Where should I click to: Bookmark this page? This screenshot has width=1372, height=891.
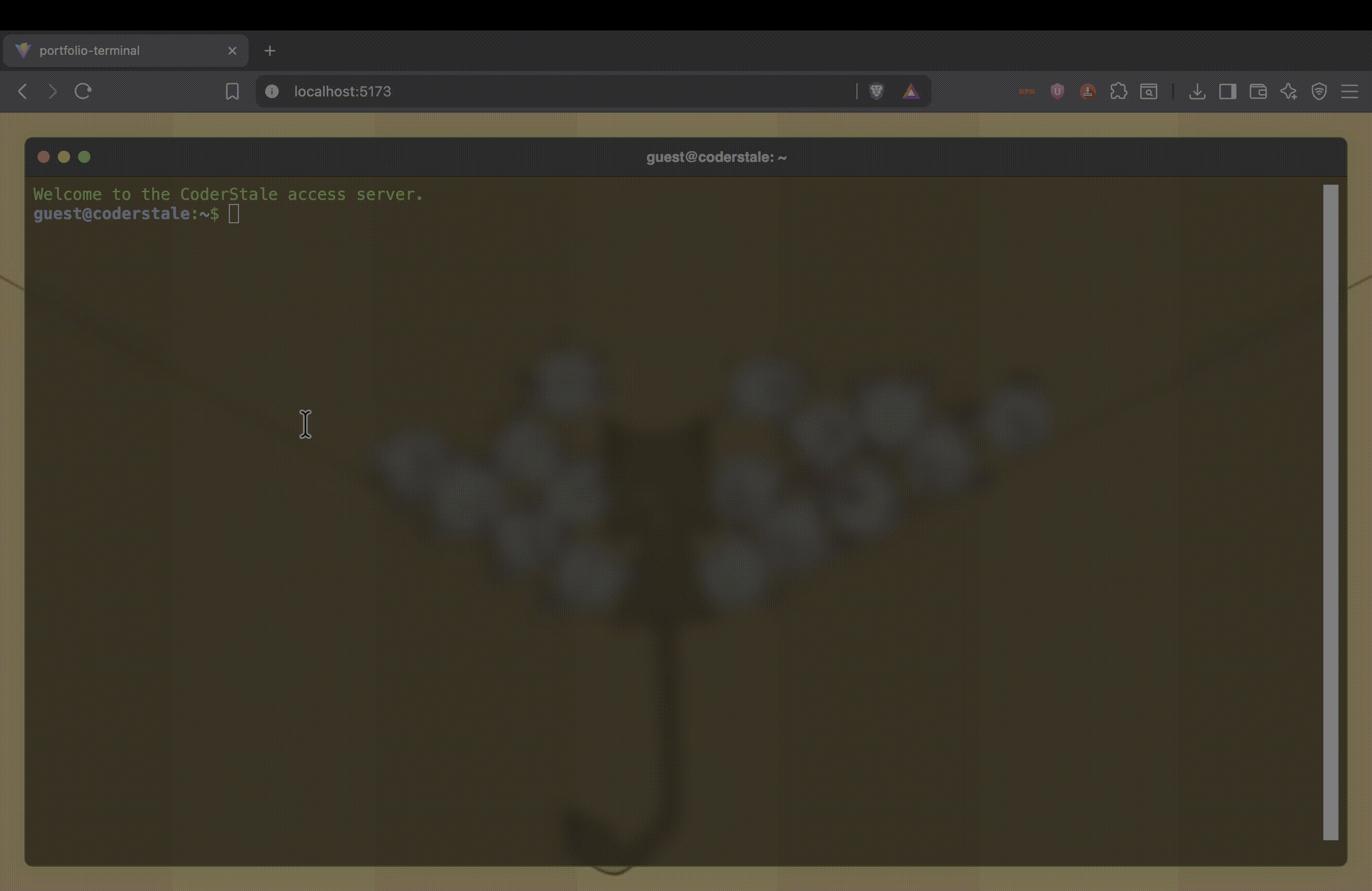[x=232, y=91]
